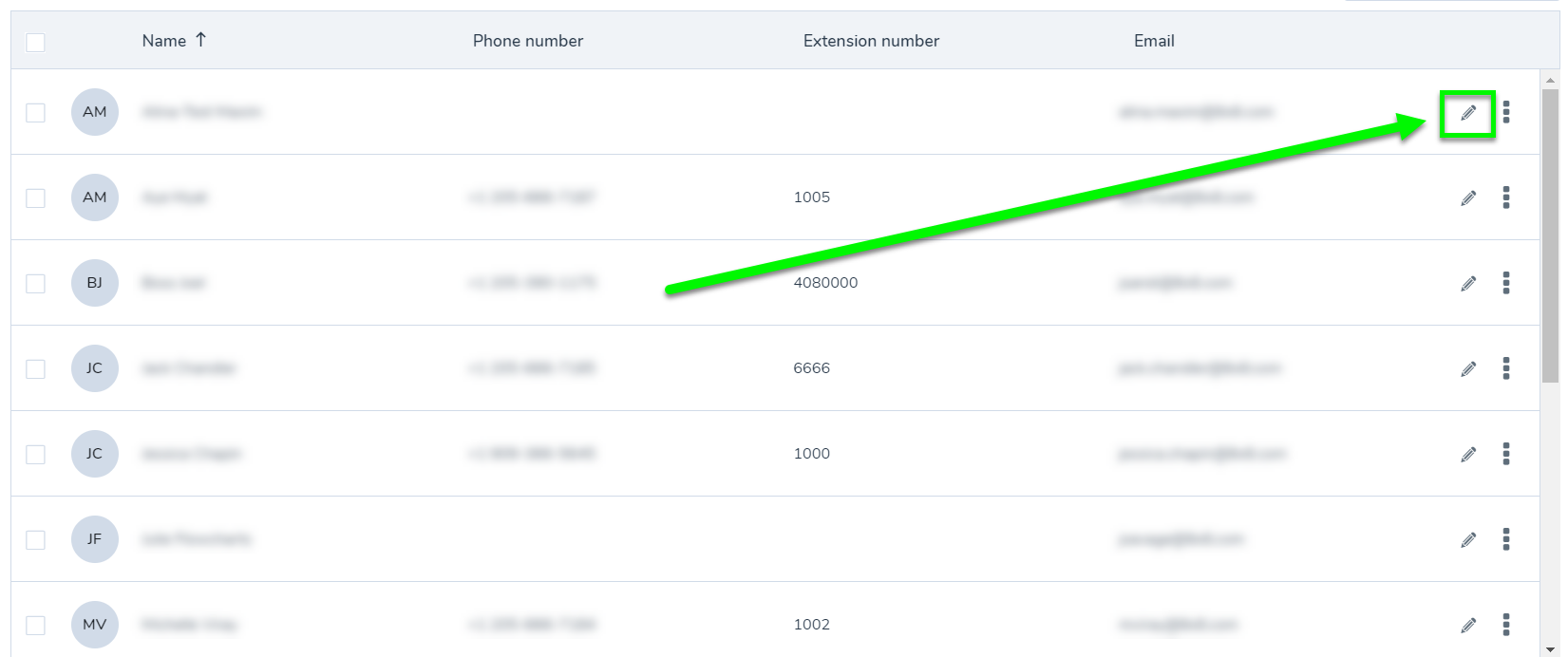Edit the JF contact using the pencil icon
The width and height of the screenshot is (1568, 657).
tap(1468, 539)
